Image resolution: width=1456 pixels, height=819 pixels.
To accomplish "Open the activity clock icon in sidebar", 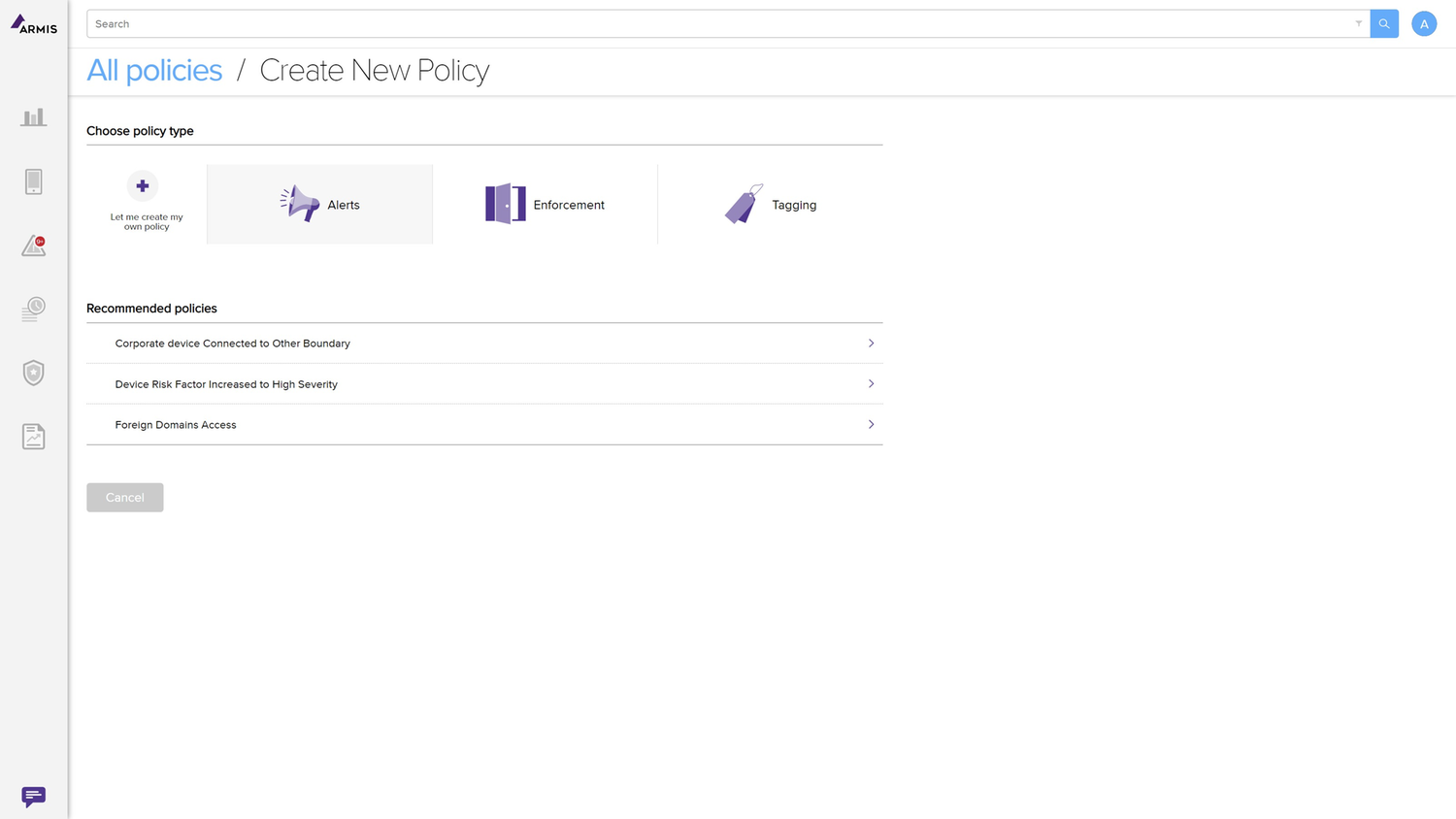I will coord(33,310).
